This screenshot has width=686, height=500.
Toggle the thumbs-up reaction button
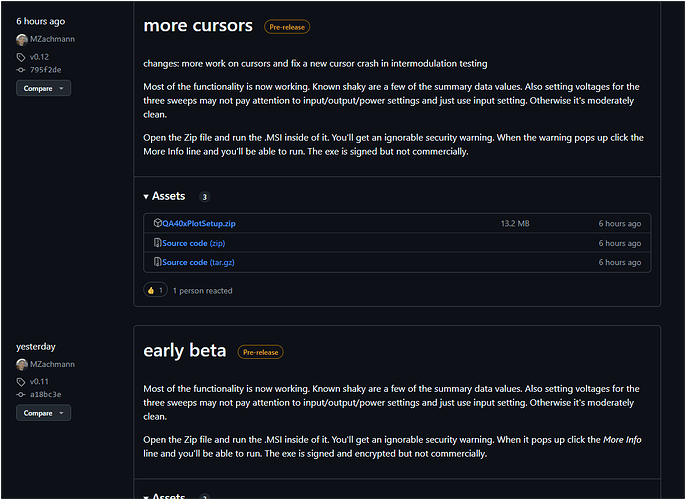tap(155, 290)
